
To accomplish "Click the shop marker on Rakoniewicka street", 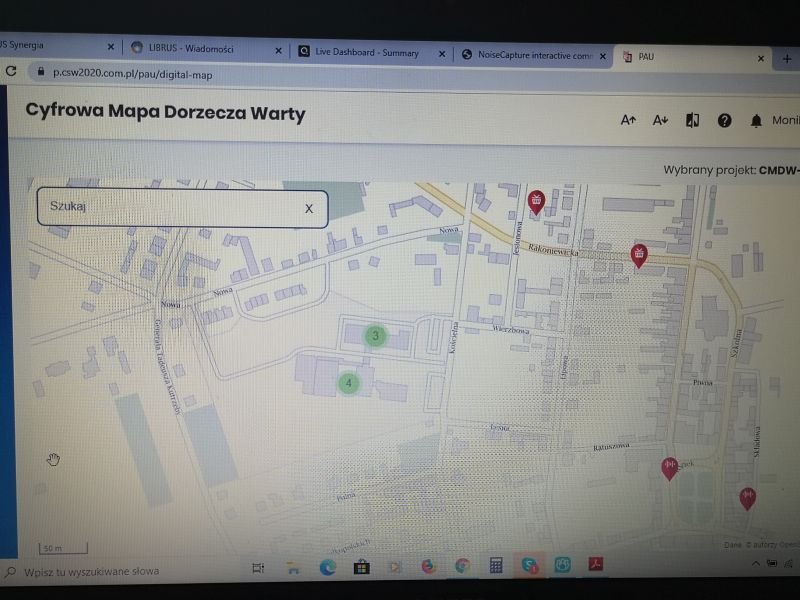I will point(639,255).
